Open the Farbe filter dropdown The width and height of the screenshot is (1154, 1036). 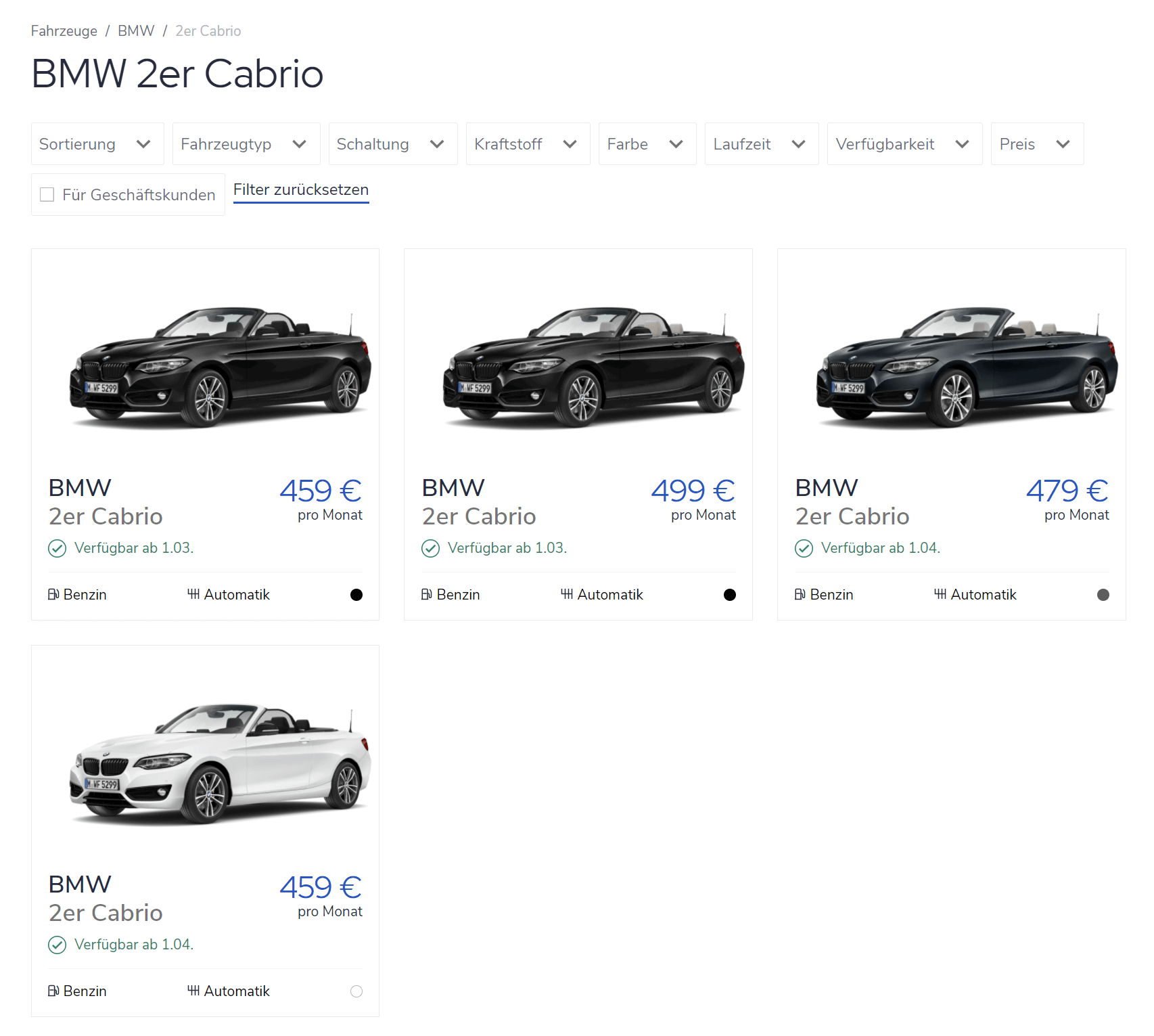(x=647, y=144)
